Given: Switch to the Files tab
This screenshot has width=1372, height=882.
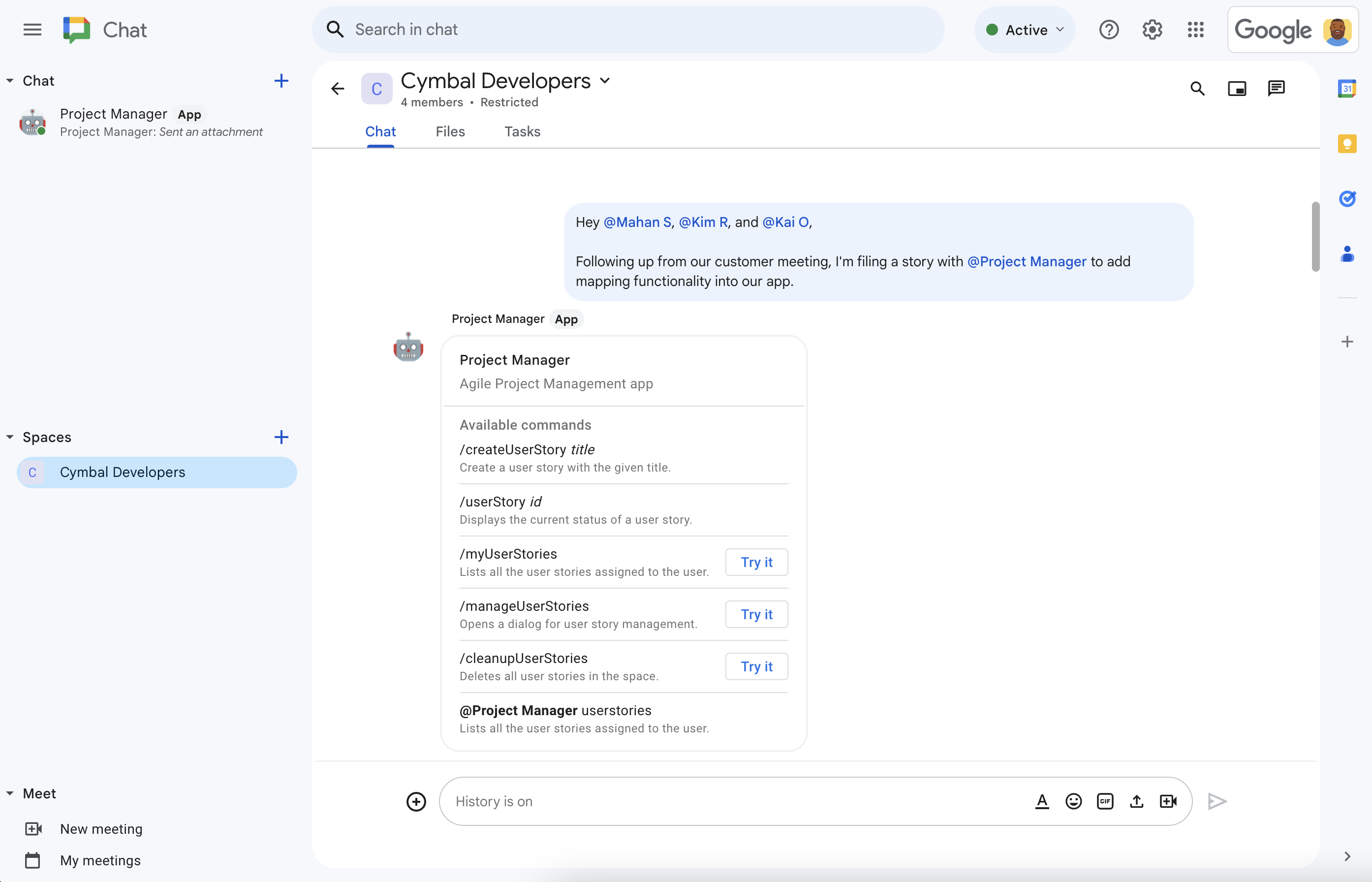Looking at the screenshot, I should [x=450, y=131].
